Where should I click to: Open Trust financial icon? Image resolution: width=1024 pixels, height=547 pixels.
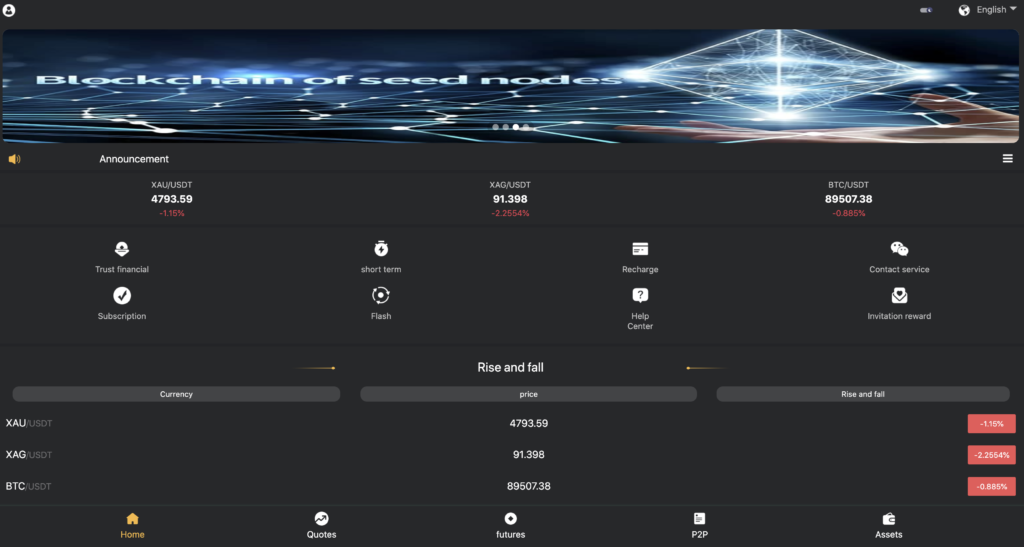pyautogui.click(x=122, y=249)
